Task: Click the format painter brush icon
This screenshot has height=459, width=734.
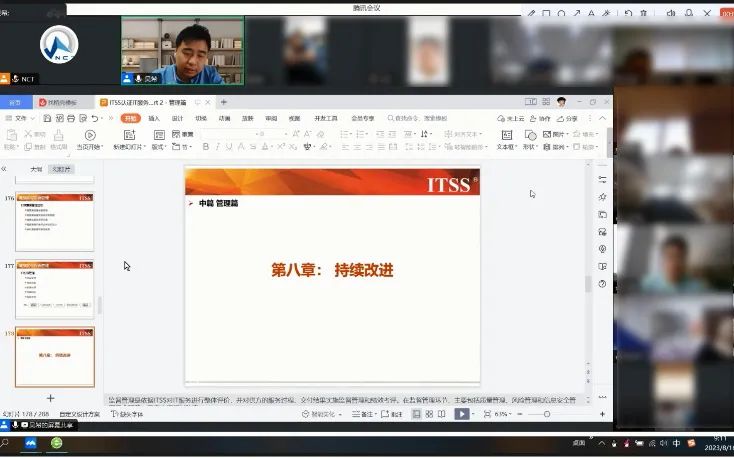Action: pos(59,135)
